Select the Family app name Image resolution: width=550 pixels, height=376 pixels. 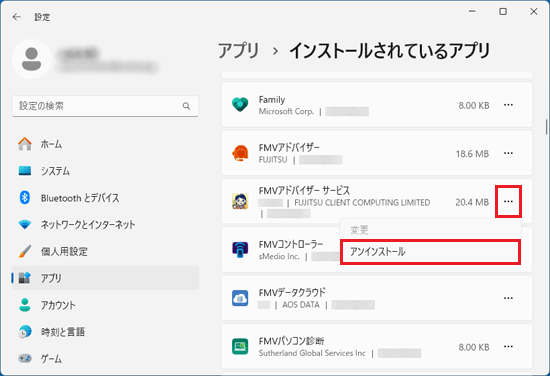coord(272,100)
